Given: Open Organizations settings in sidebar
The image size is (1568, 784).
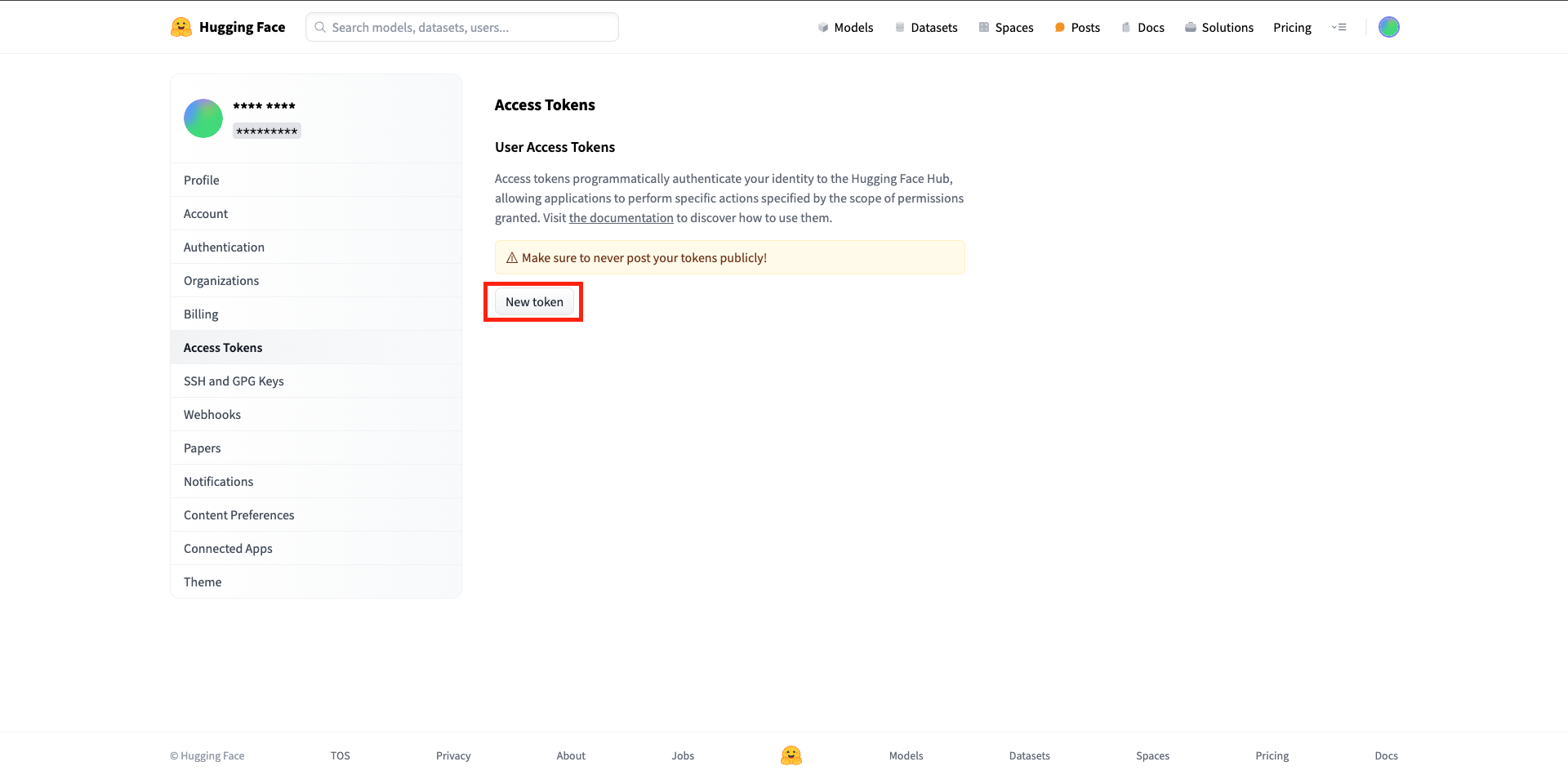Looking at the screenshot, I should (x=316, y=280).
